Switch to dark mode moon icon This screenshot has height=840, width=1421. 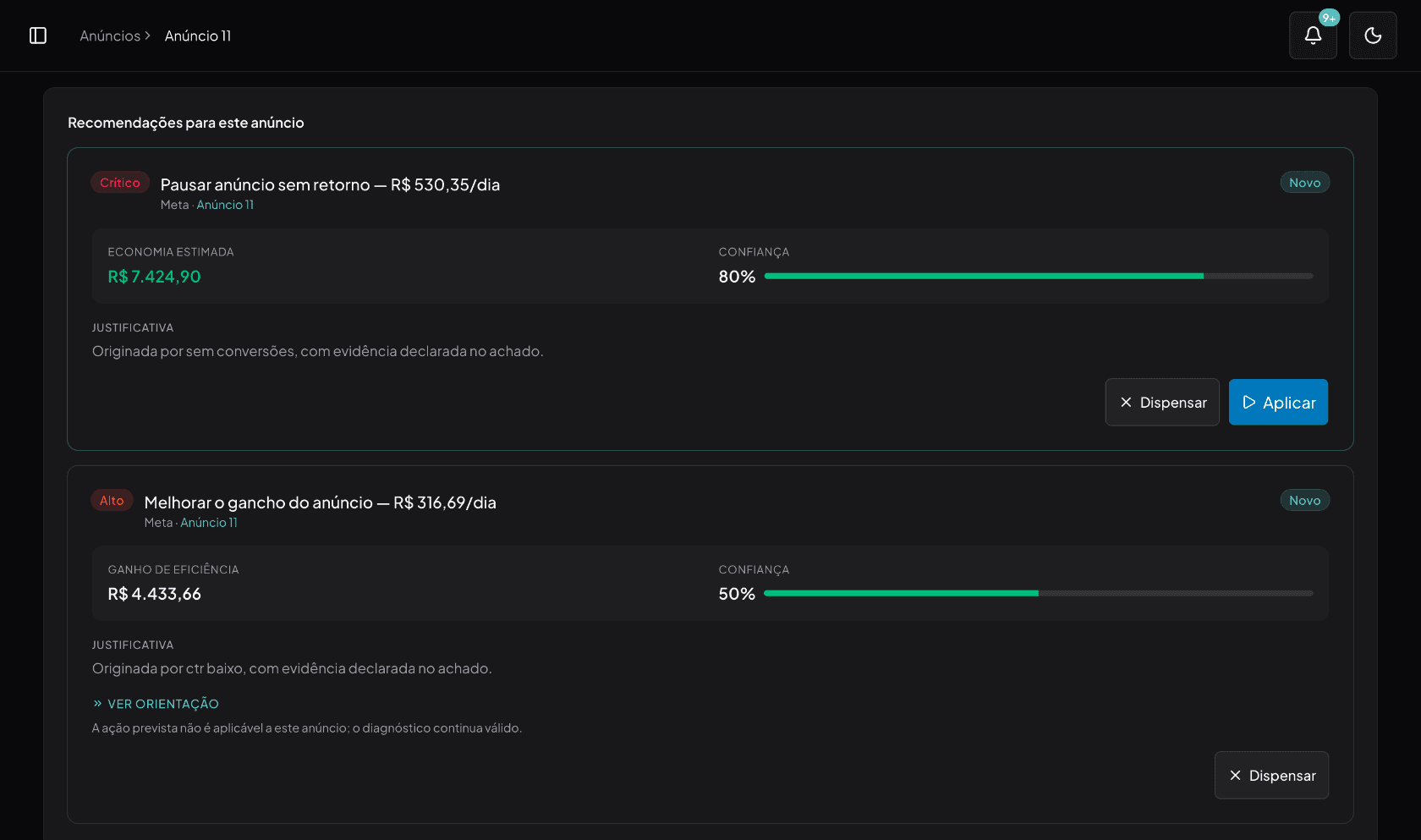pyautogui.click(x=1373, y=36)
